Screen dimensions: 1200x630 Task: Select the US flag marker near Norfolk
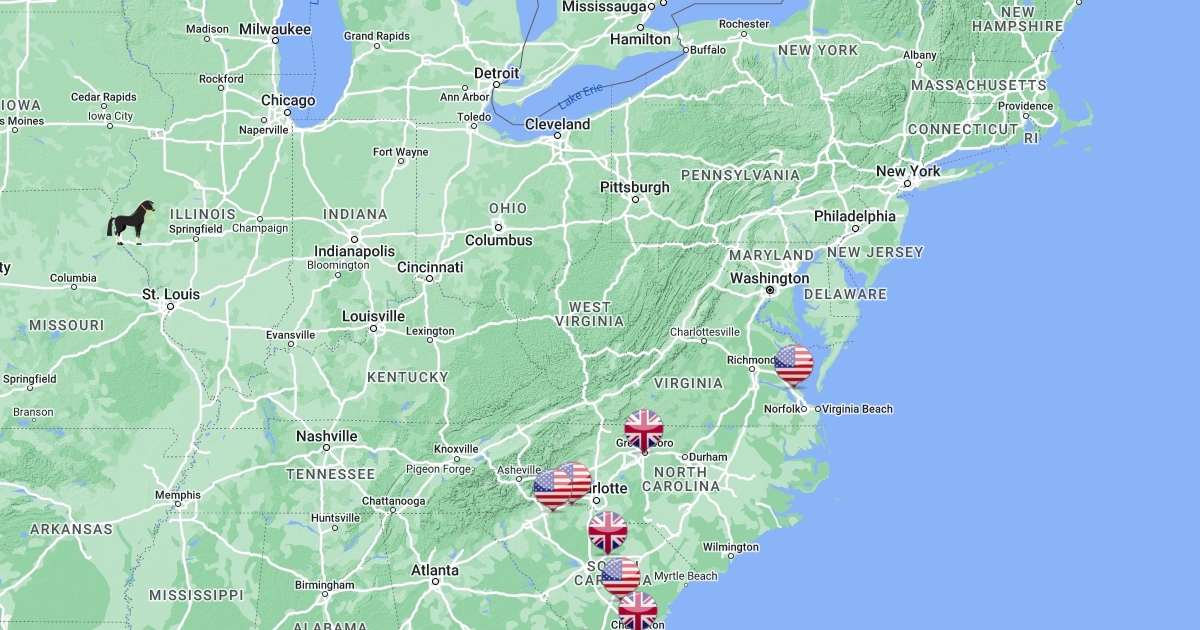[x=794, y=365]
